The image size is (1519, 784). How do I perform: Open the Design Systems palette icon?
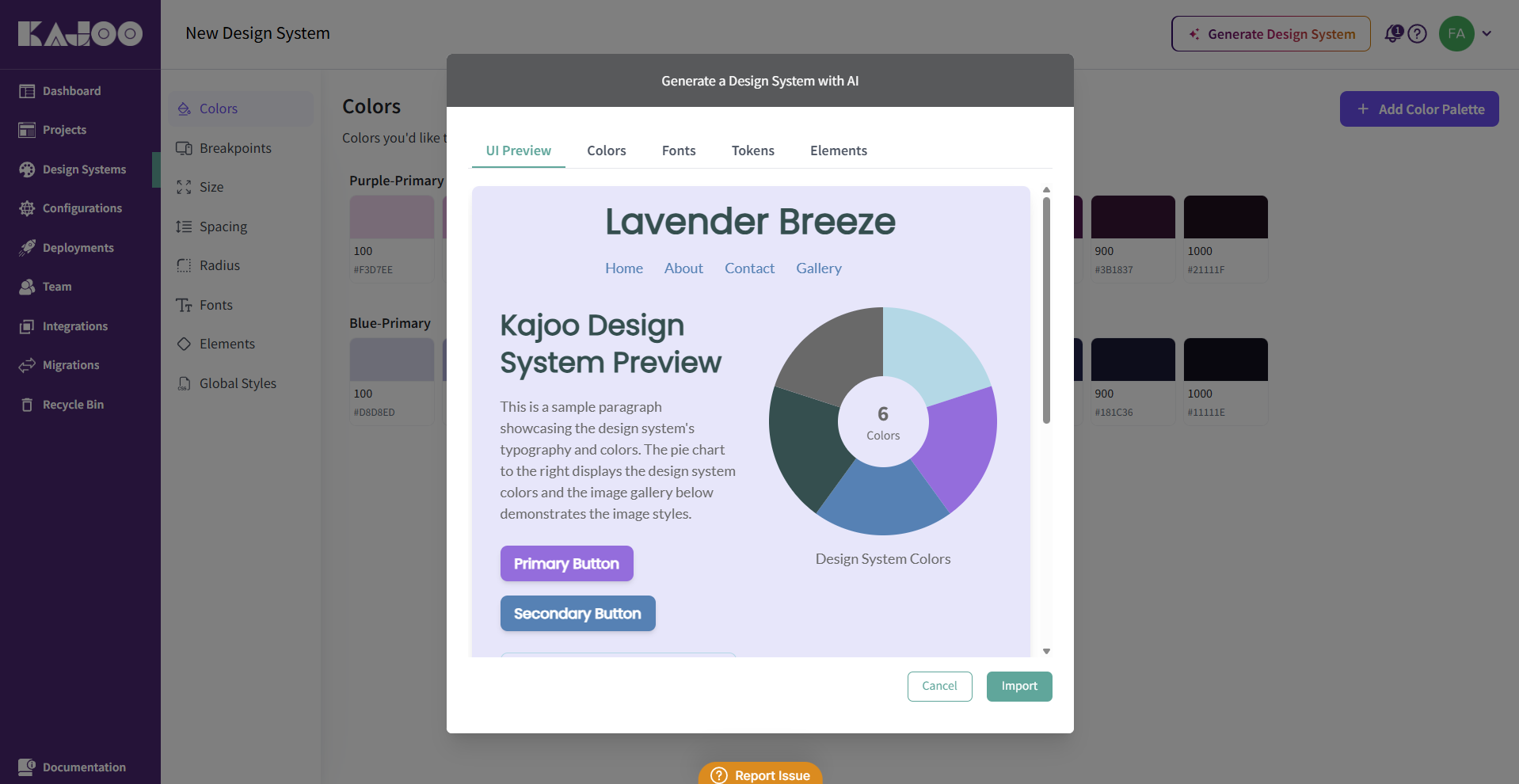pos(27,169)
